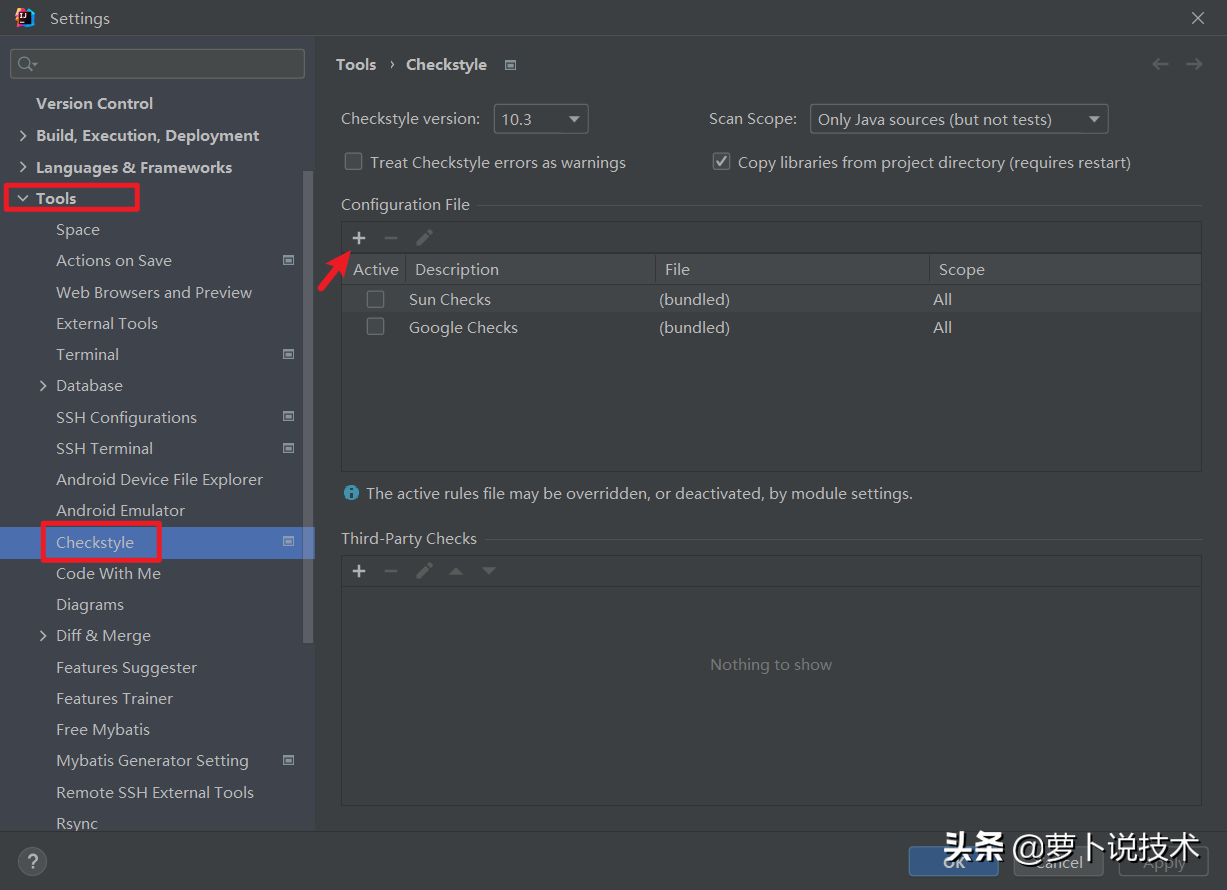Select the Sun Checks table row description
1227x890 pixels.
coord(450,299)
